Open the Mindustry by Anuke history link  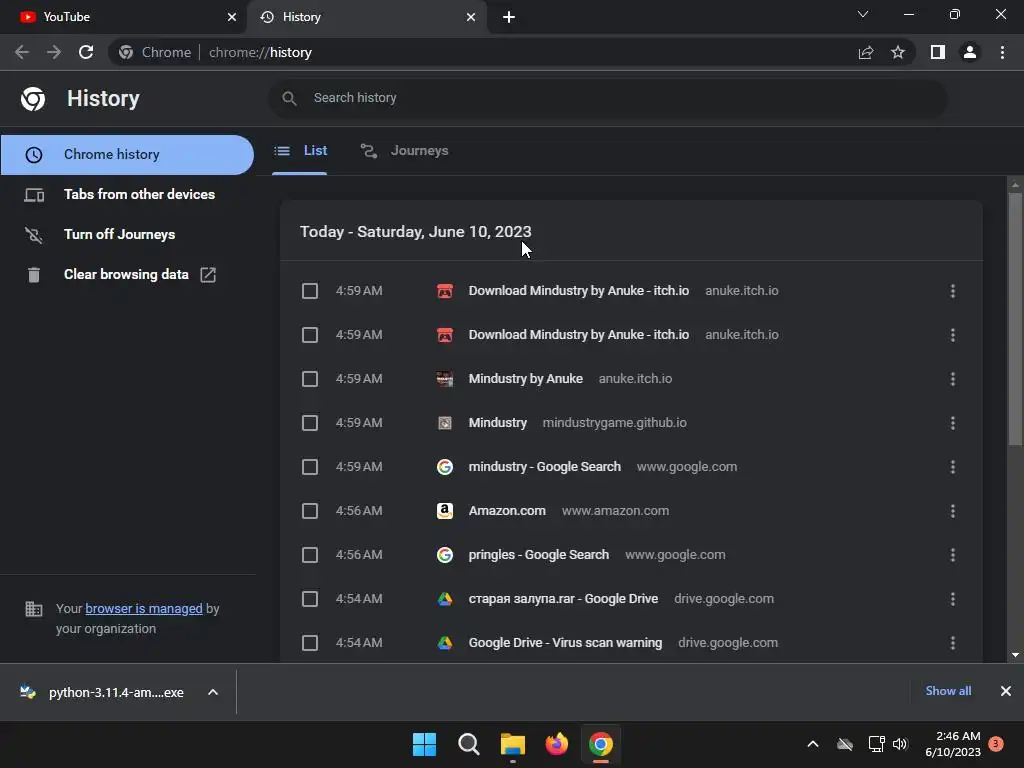[526, 379]
